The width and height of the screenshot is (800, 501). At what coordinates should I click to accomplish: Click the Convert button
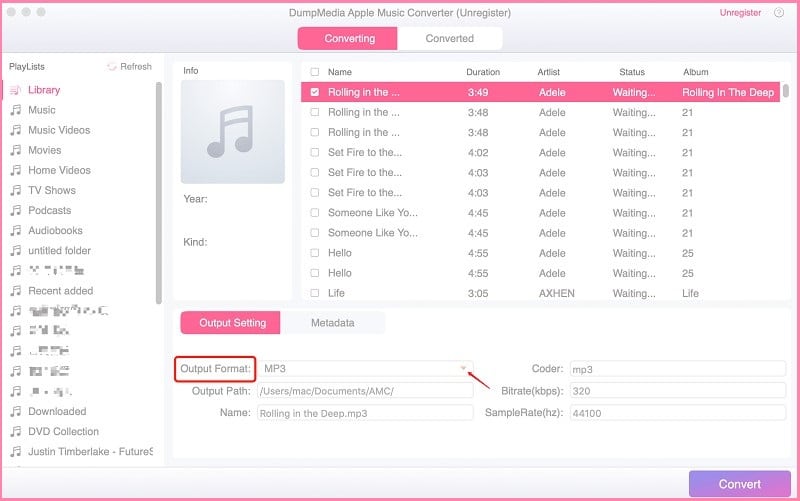(740, 484)
